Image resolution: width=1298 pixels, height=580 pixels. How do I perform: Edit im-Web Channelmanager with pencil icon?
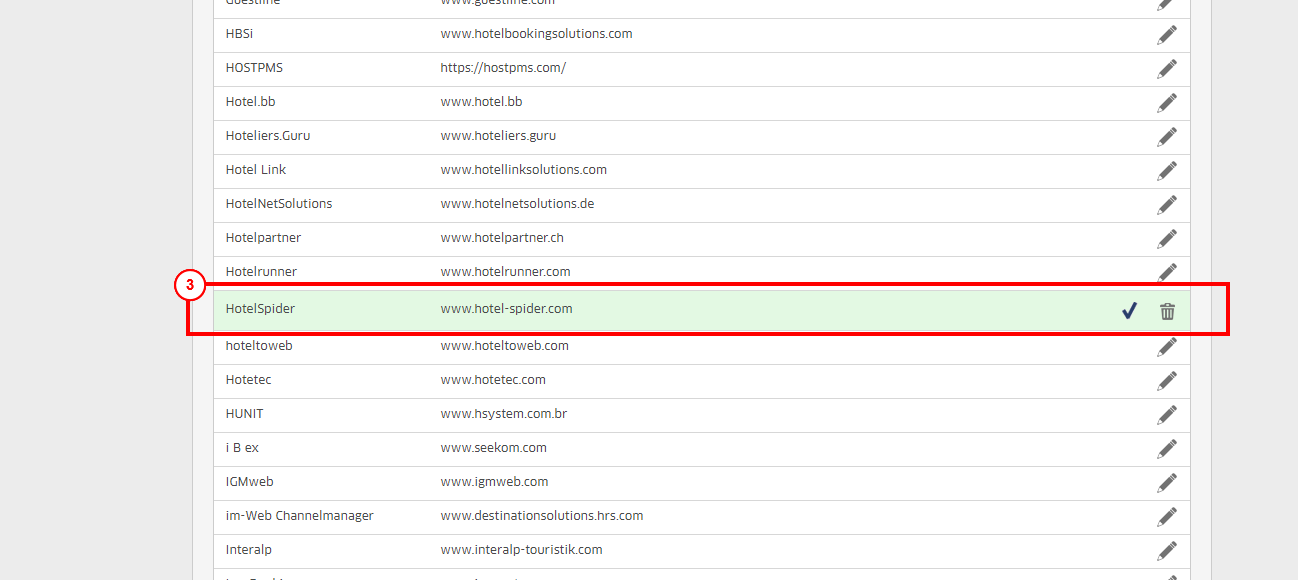click(1167, 517)
